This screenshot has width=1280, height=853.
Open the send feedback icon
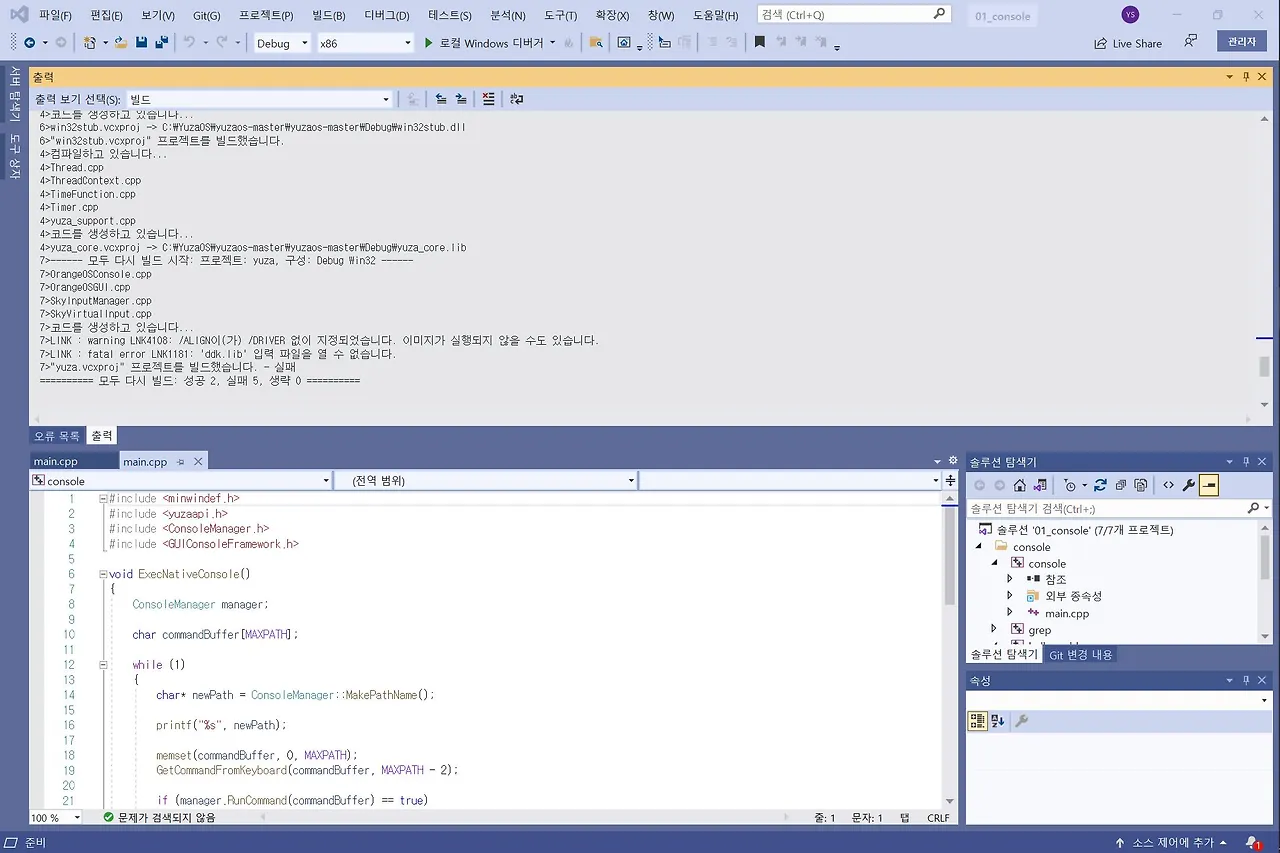click(1190, 42)
